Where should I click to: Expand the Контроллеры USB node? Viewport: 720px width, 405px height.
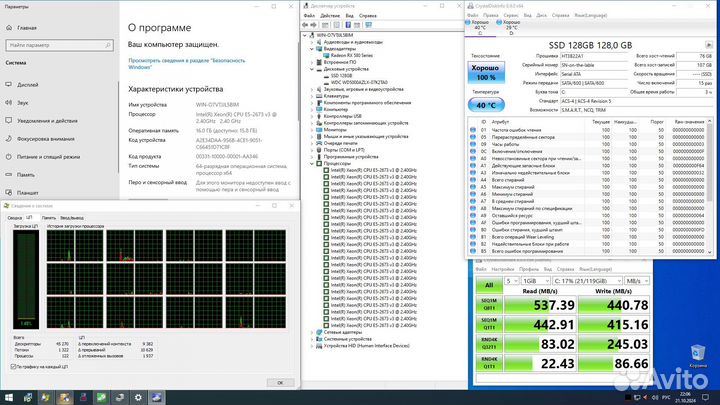point(312,117)
